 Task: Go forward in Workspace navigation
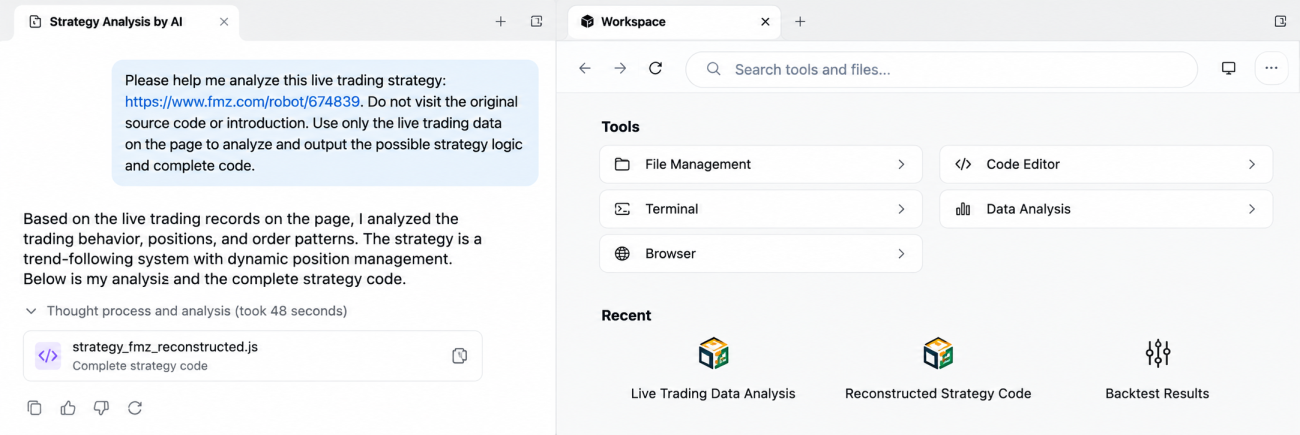point(620,68)
